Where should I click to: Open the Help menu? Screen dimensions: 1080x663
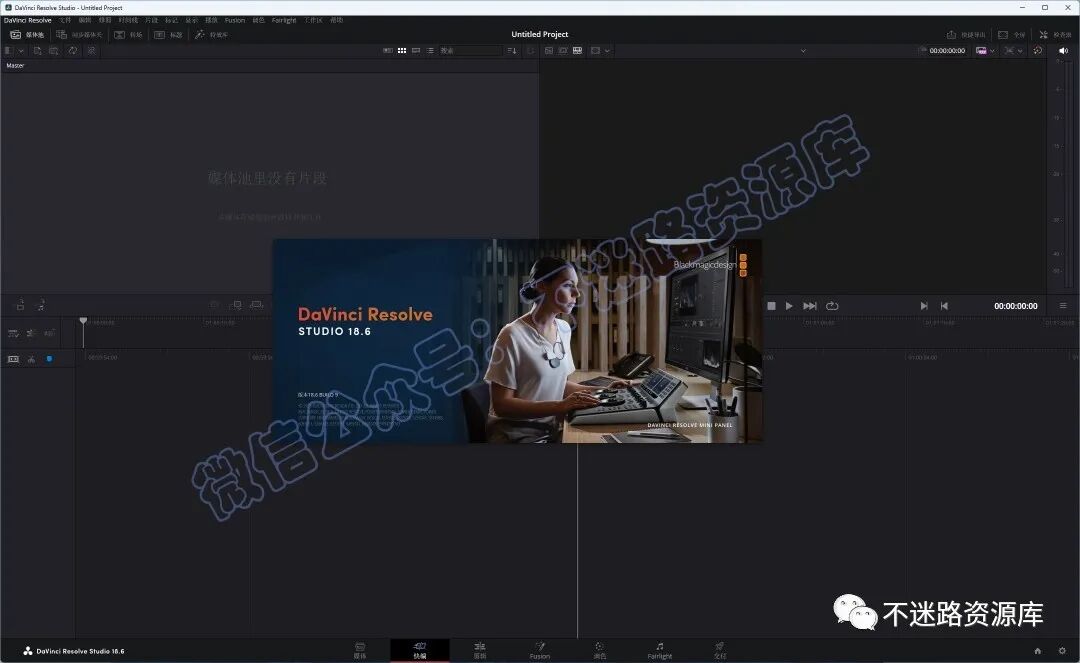(x=336, y=21)
